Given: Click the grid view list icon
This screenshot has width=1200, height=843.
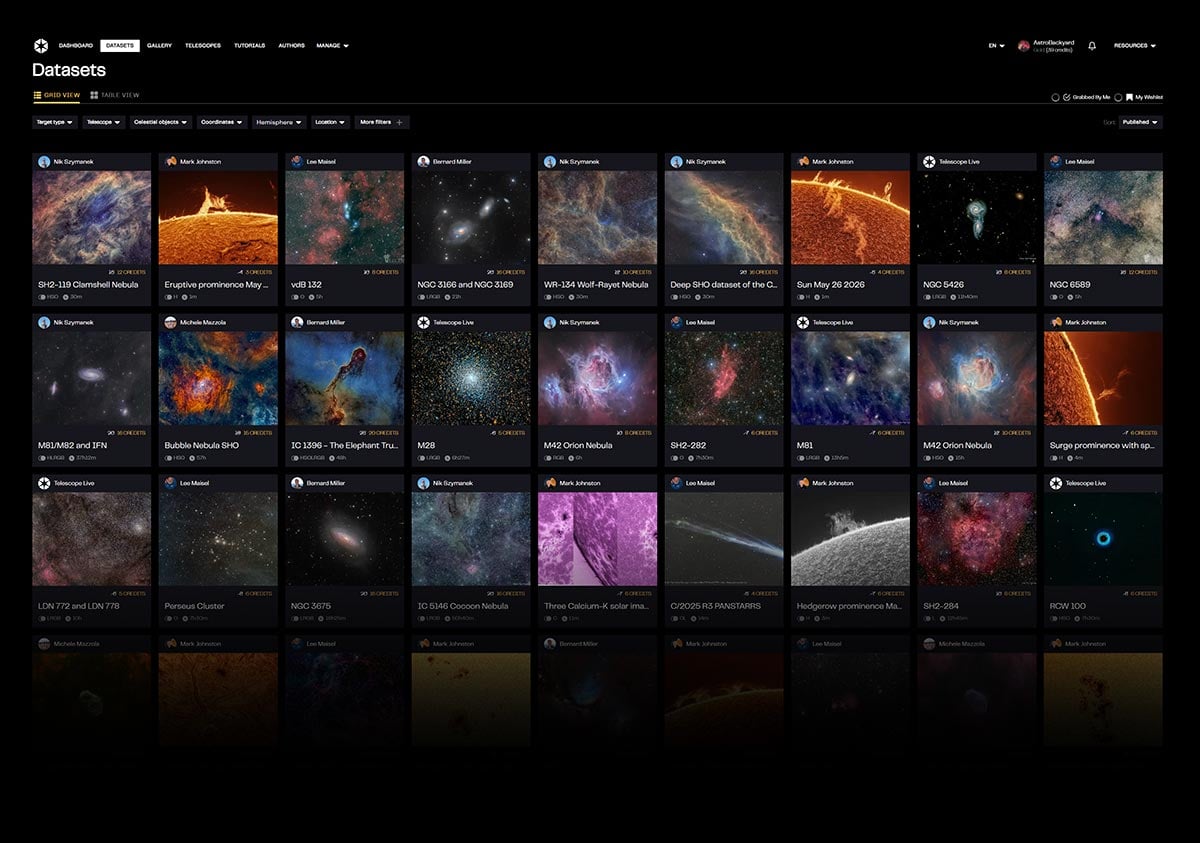Looking at the screenshot, I should click(x=37, y=95).
